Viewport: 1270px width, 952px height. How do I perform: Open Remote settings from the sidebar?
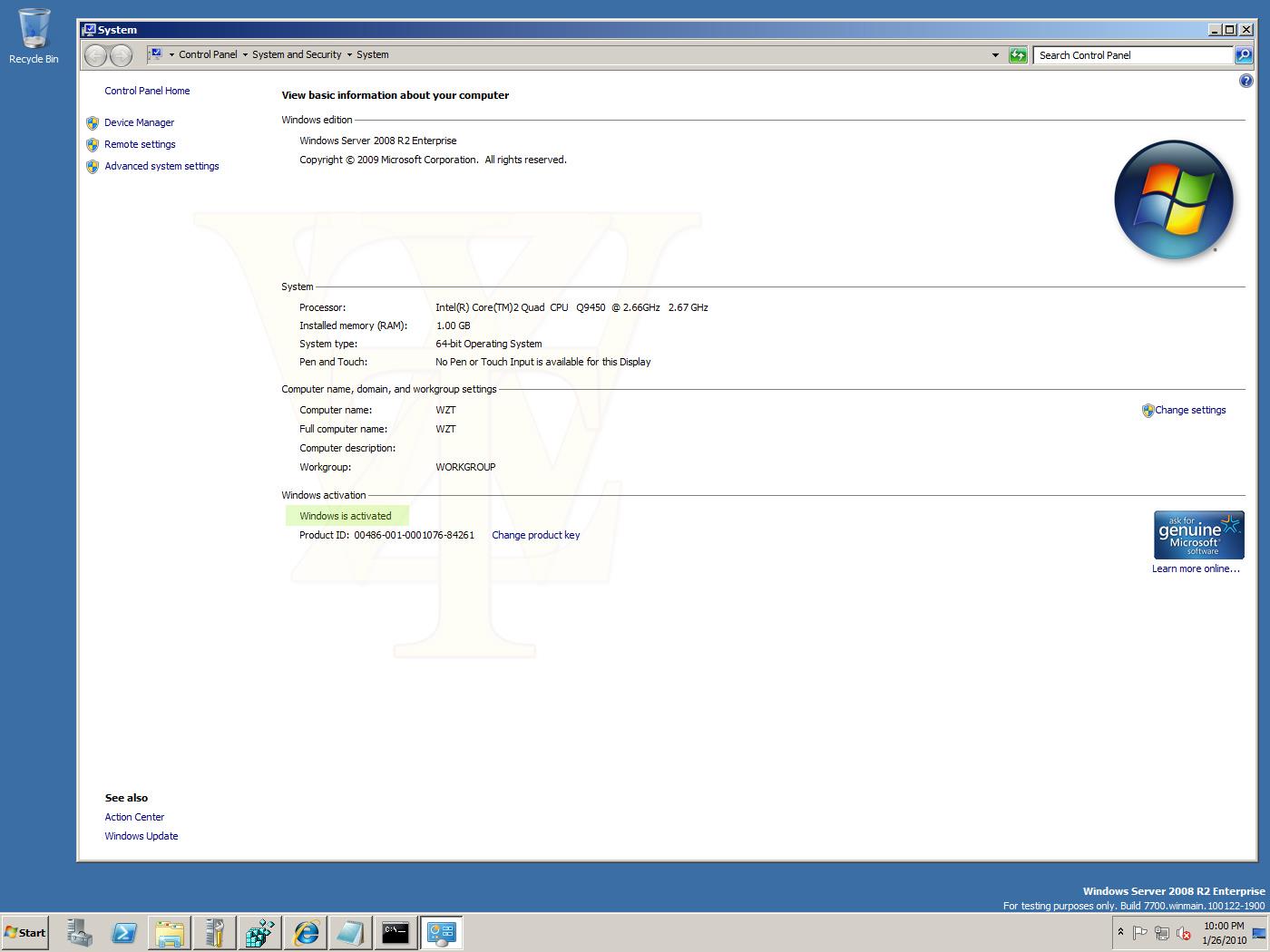(x=140, y=144)
